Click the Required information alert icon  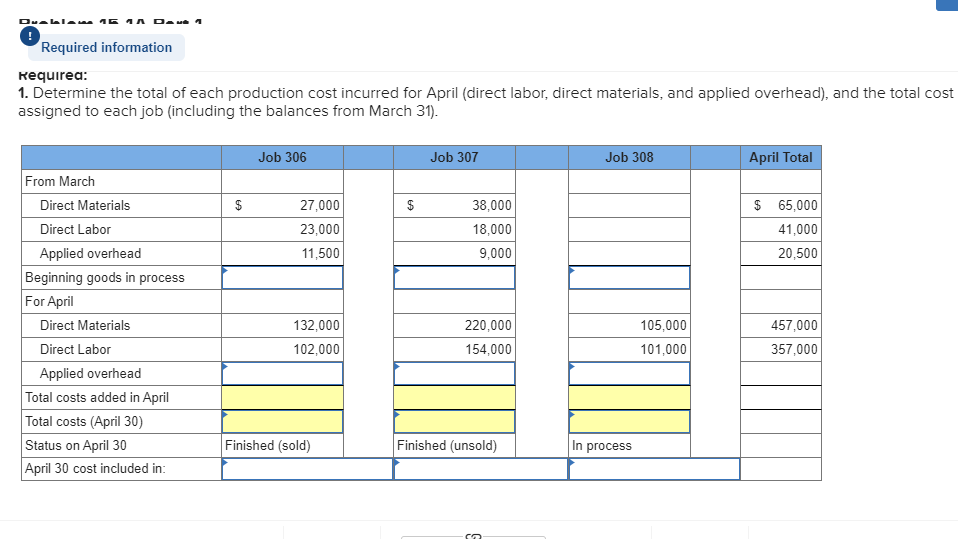[30, 36]
